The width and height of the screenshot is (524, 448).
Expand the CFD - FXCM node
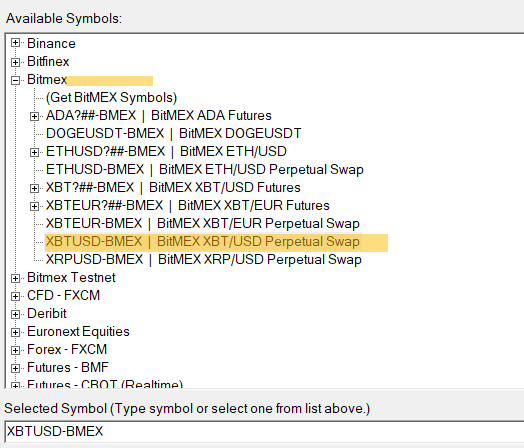pos(15,296)
